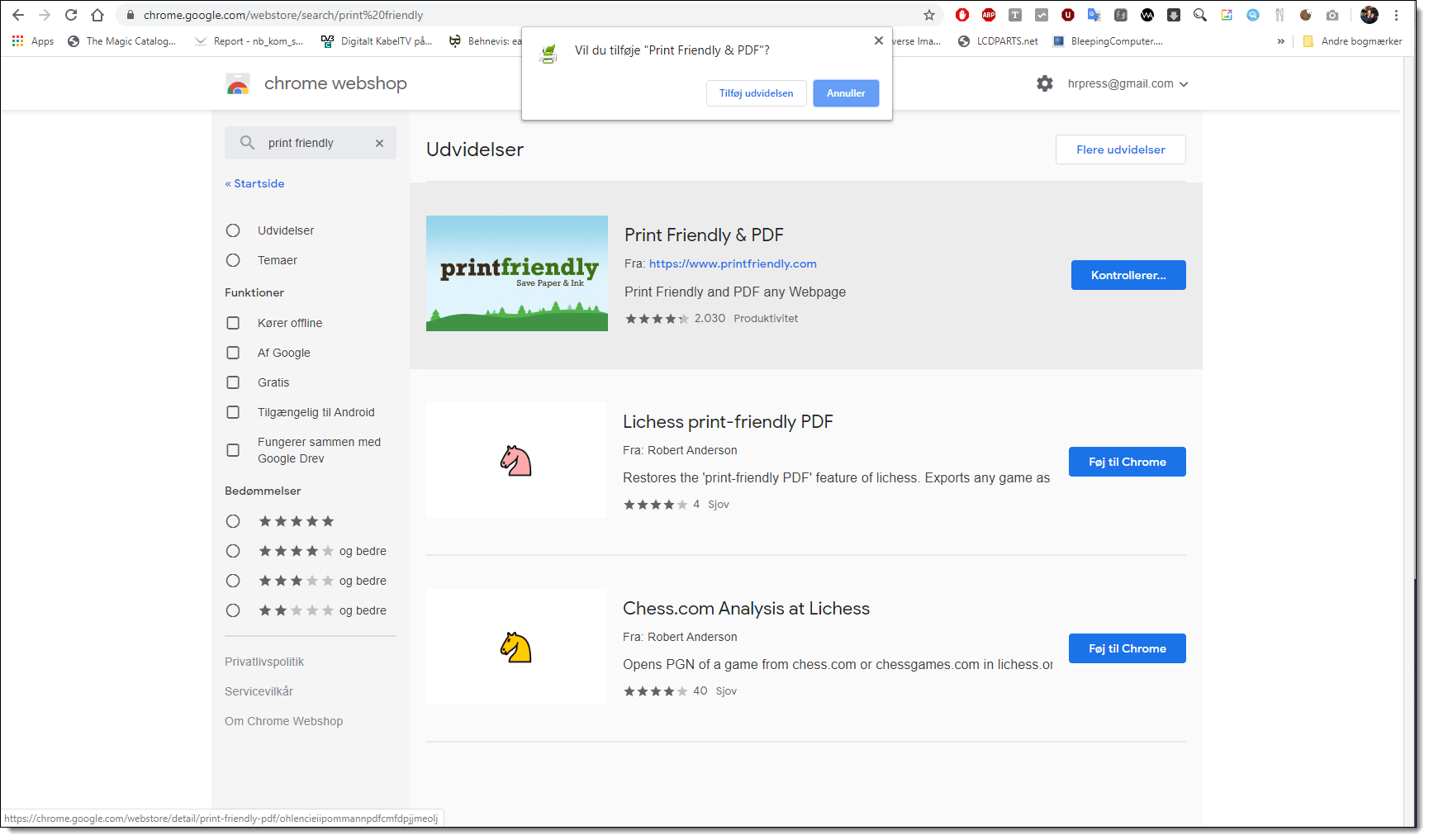Screen dimensions: 1429x840
Task: Check the Kører offline filter
Action: [233, 323]
